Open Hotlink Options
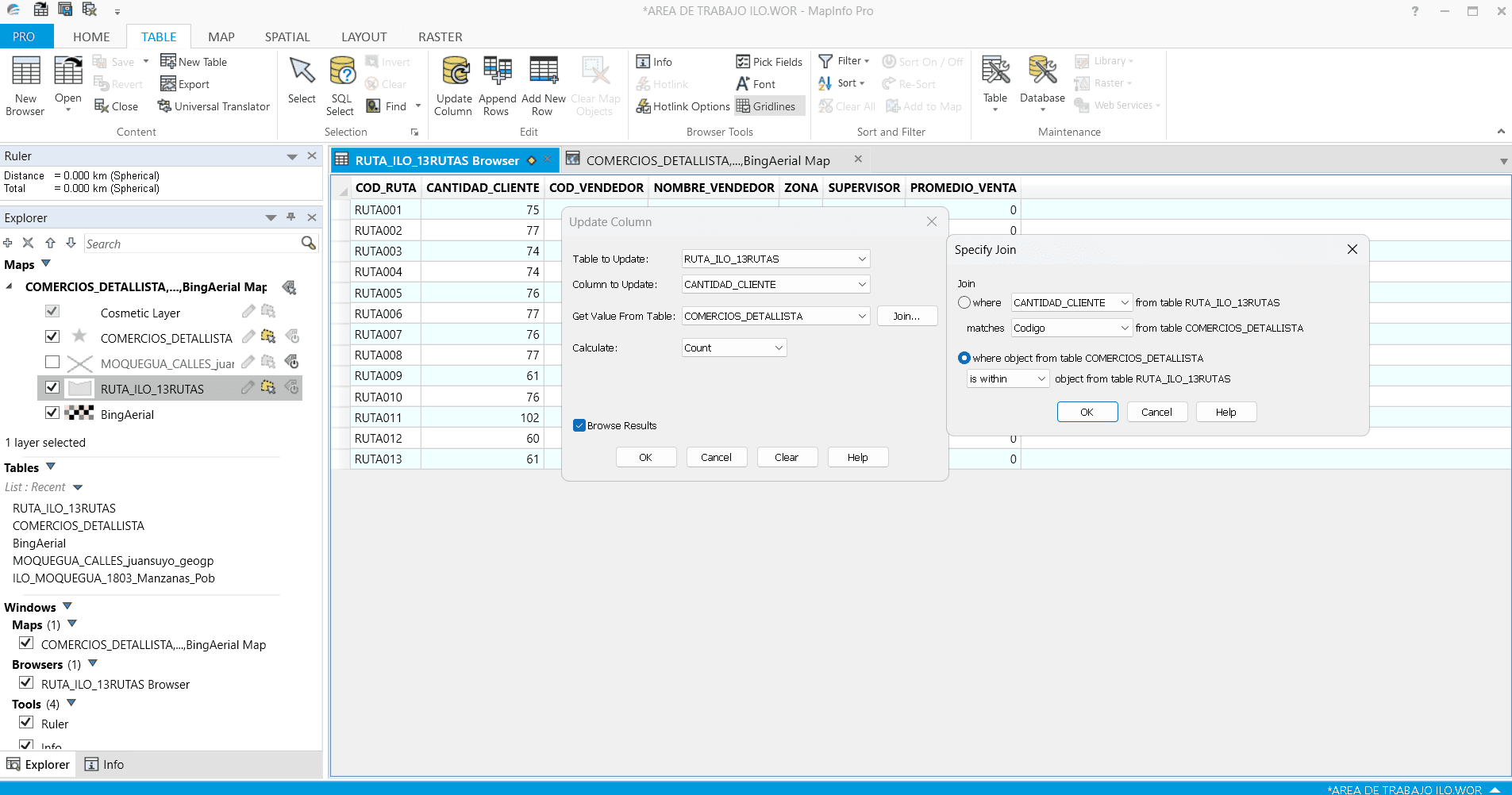Viewport: 1512px width, 795px height. [x=683, y=106]
